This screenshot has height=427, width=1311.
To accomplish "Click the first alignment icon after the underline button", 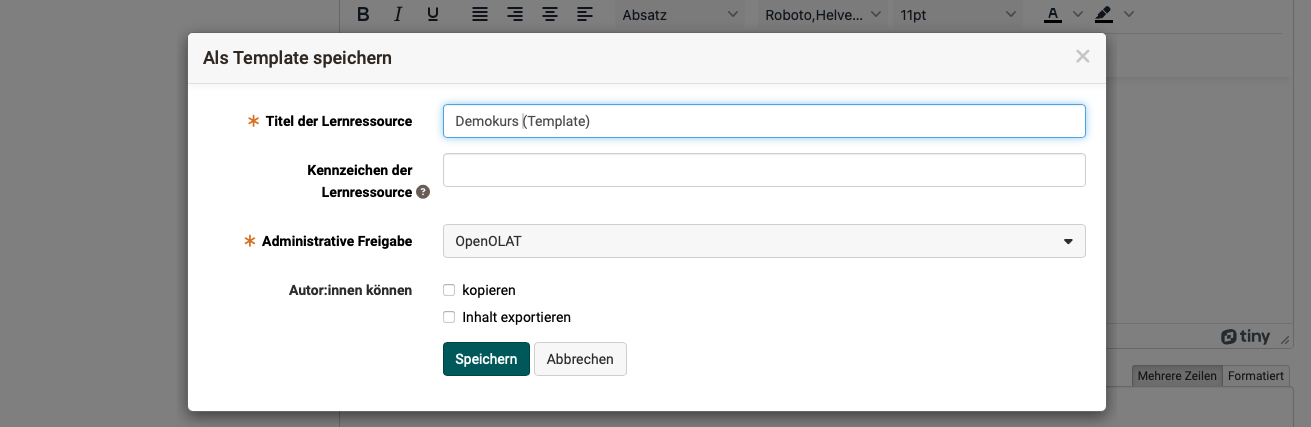I will coord(480,14).
